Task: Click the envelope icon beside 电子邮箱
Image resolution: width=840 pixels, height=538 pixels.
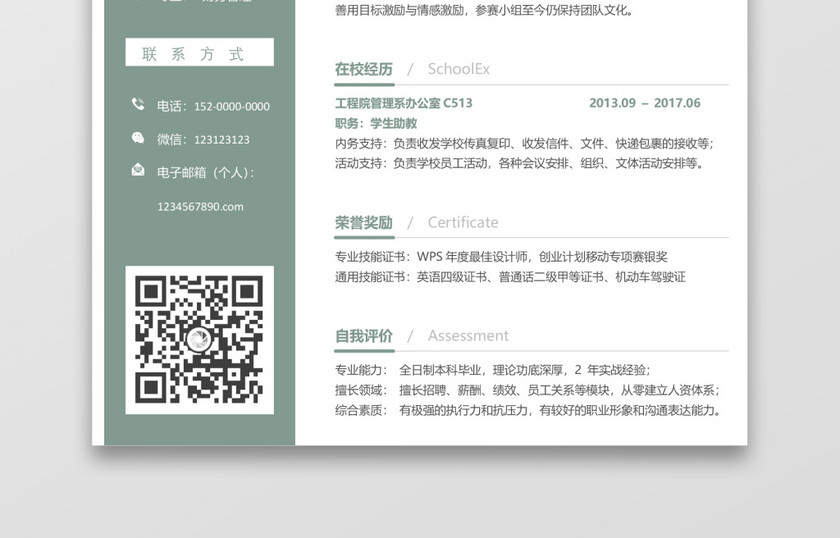Action: point(138,170)
